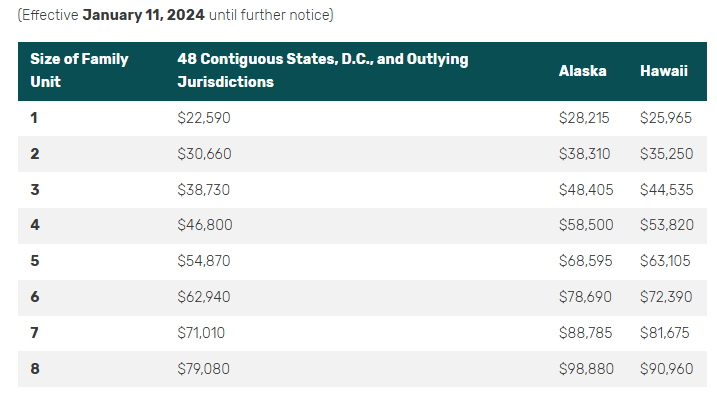Click the "48 Contiguous States" column header

pyautogui.click(x=322, y=71)
